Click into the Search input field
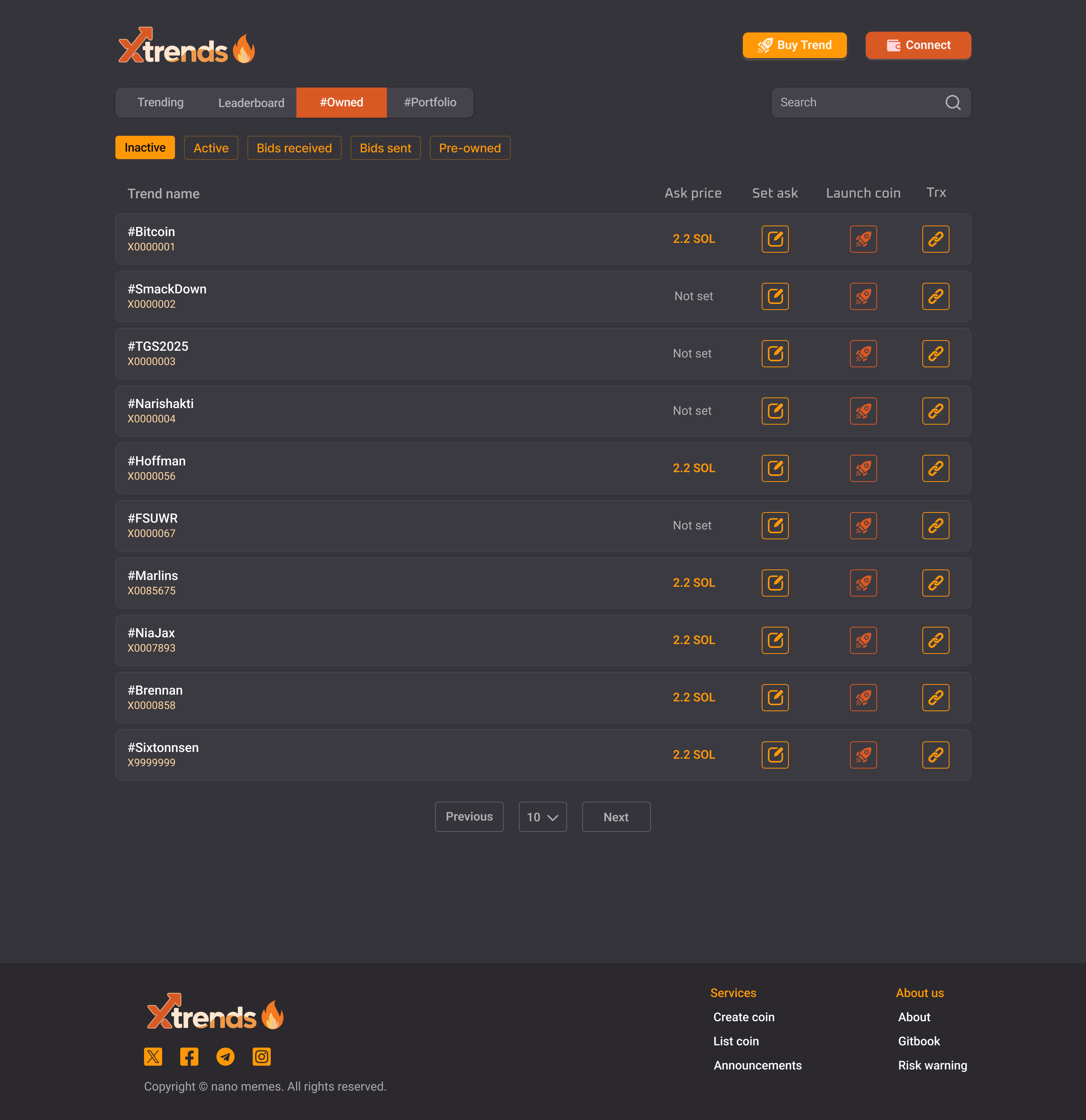The width and height of the screenshot is (1086, 1120). coord(857,102)
